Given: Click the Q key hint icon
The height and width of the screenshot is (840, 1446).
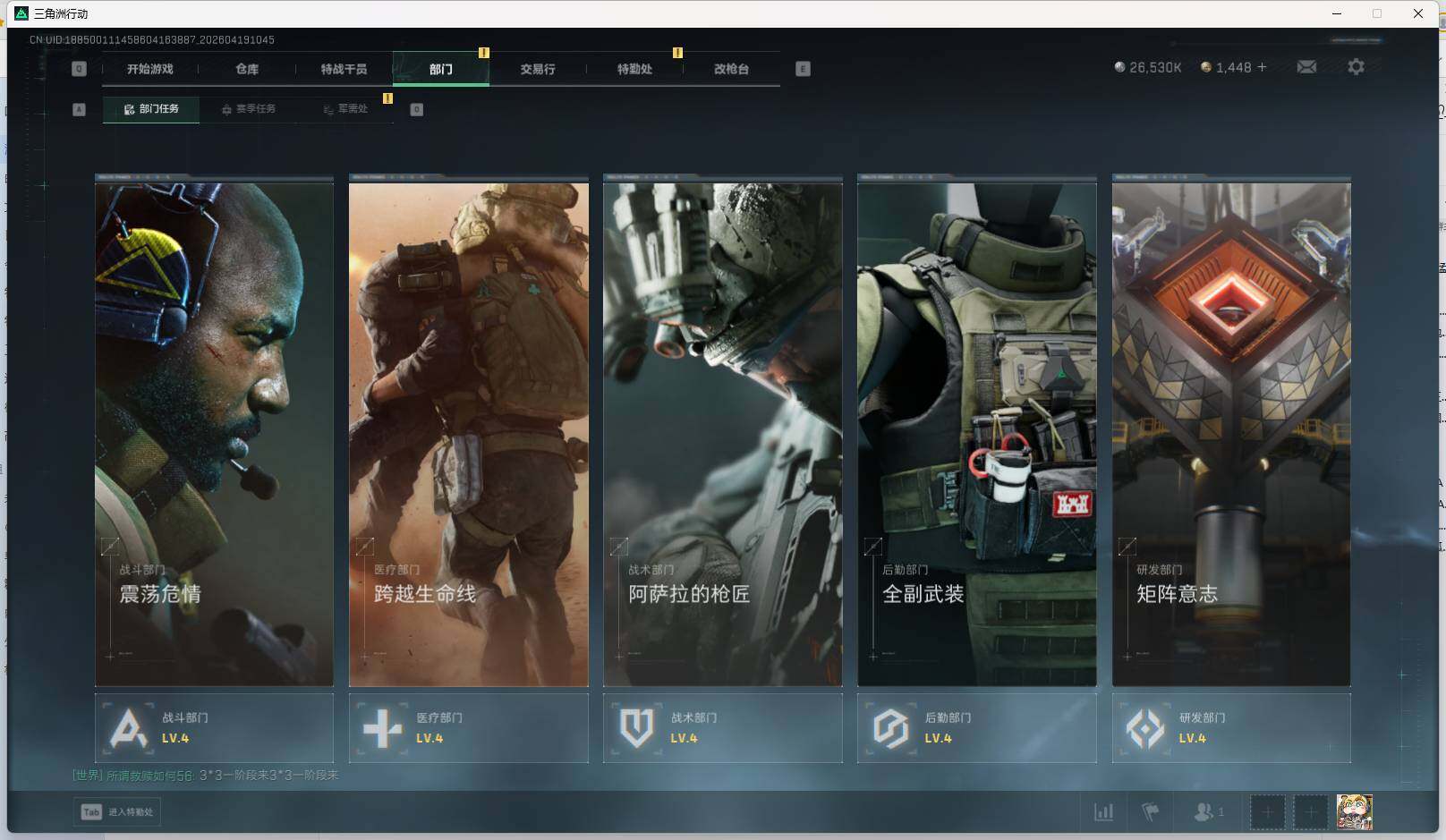Looking at the screenshot, I should (79, 69).
